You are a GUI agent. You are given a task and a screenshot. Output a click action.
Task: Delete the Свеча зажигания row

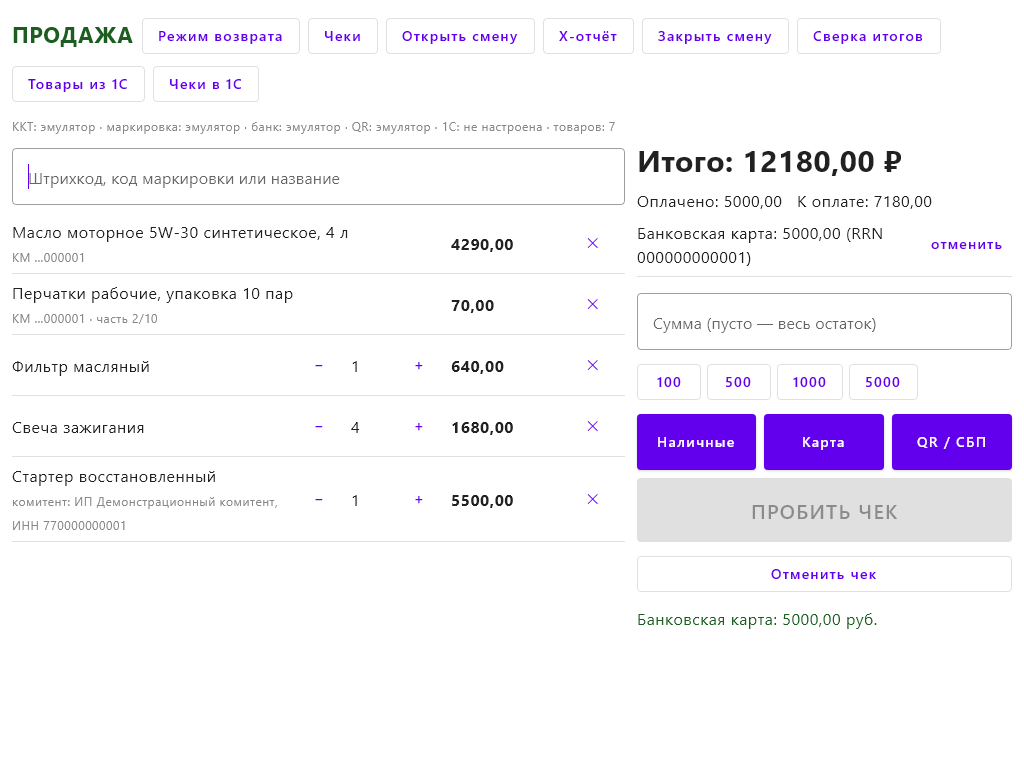point(592,426)
